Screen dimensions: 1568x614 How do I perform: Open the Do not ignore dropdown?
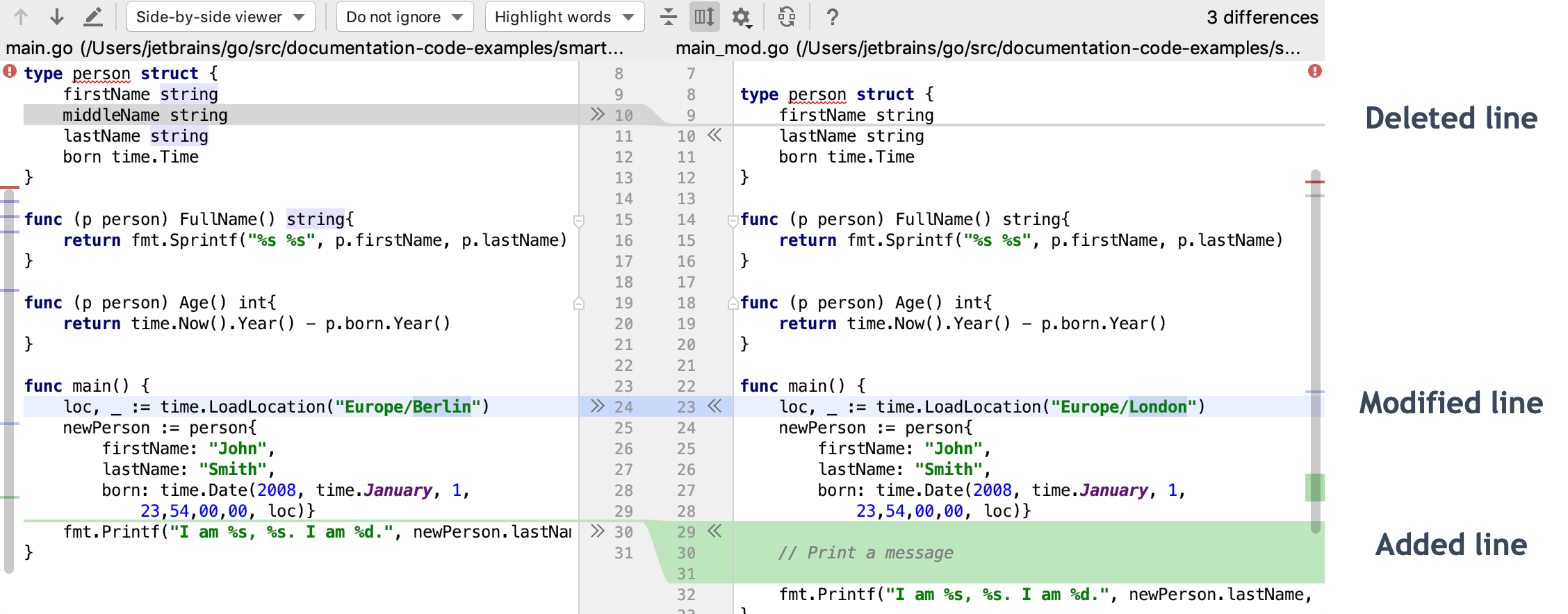pyautogui.click(x=405, y=17)
